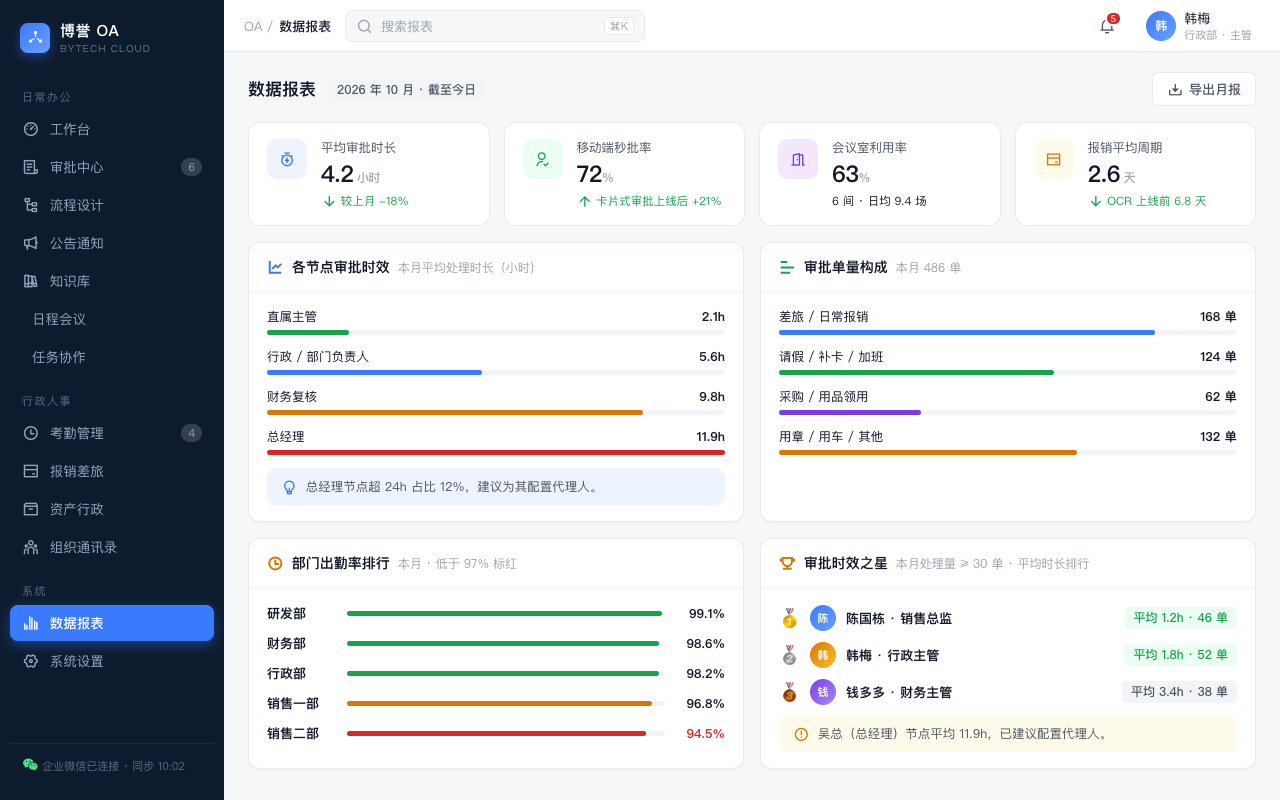The width and height of the screenshot is (1280, 800).
Task: Click the bronze medal beside 钱多多
Action: (x=789, y=692)
